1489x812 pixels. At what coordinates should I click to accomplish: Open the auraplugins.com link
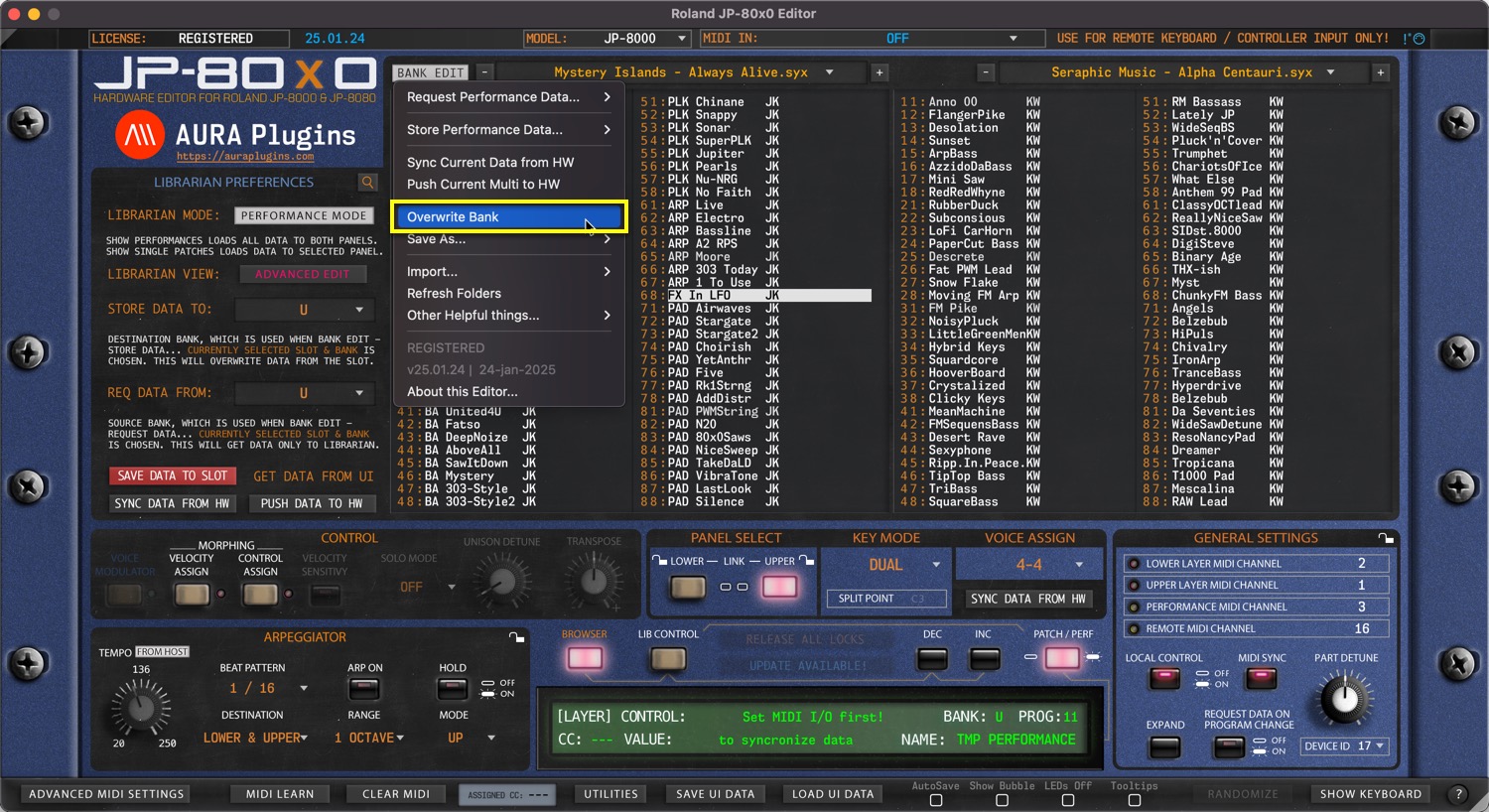(245, 157)
